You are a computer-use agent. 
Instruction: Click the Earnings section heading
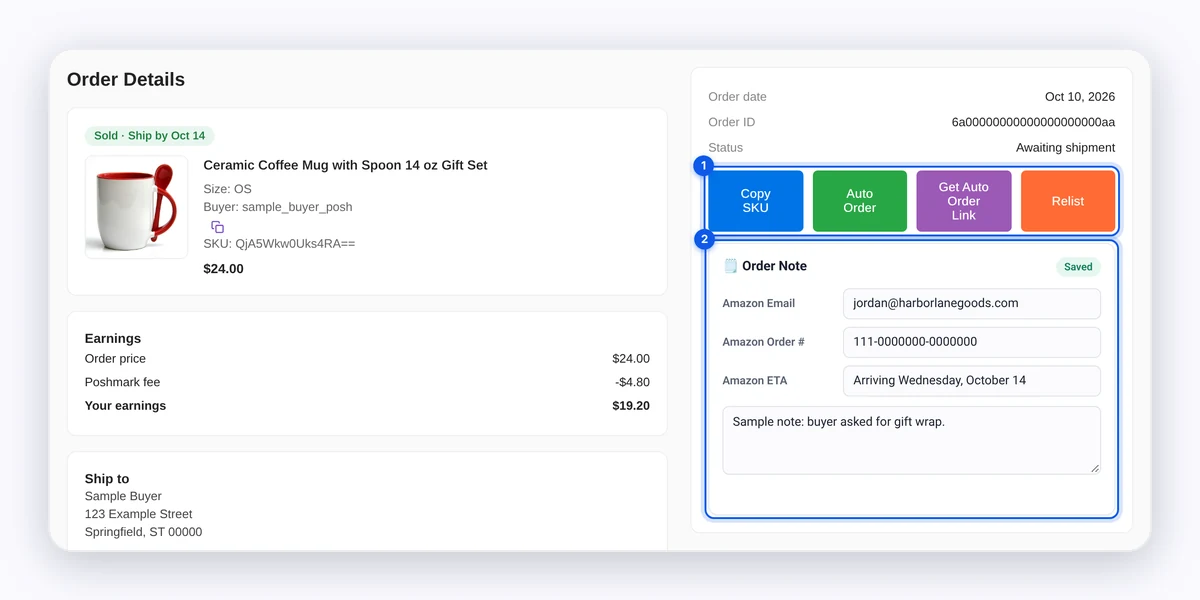click(x=113, y=338)
